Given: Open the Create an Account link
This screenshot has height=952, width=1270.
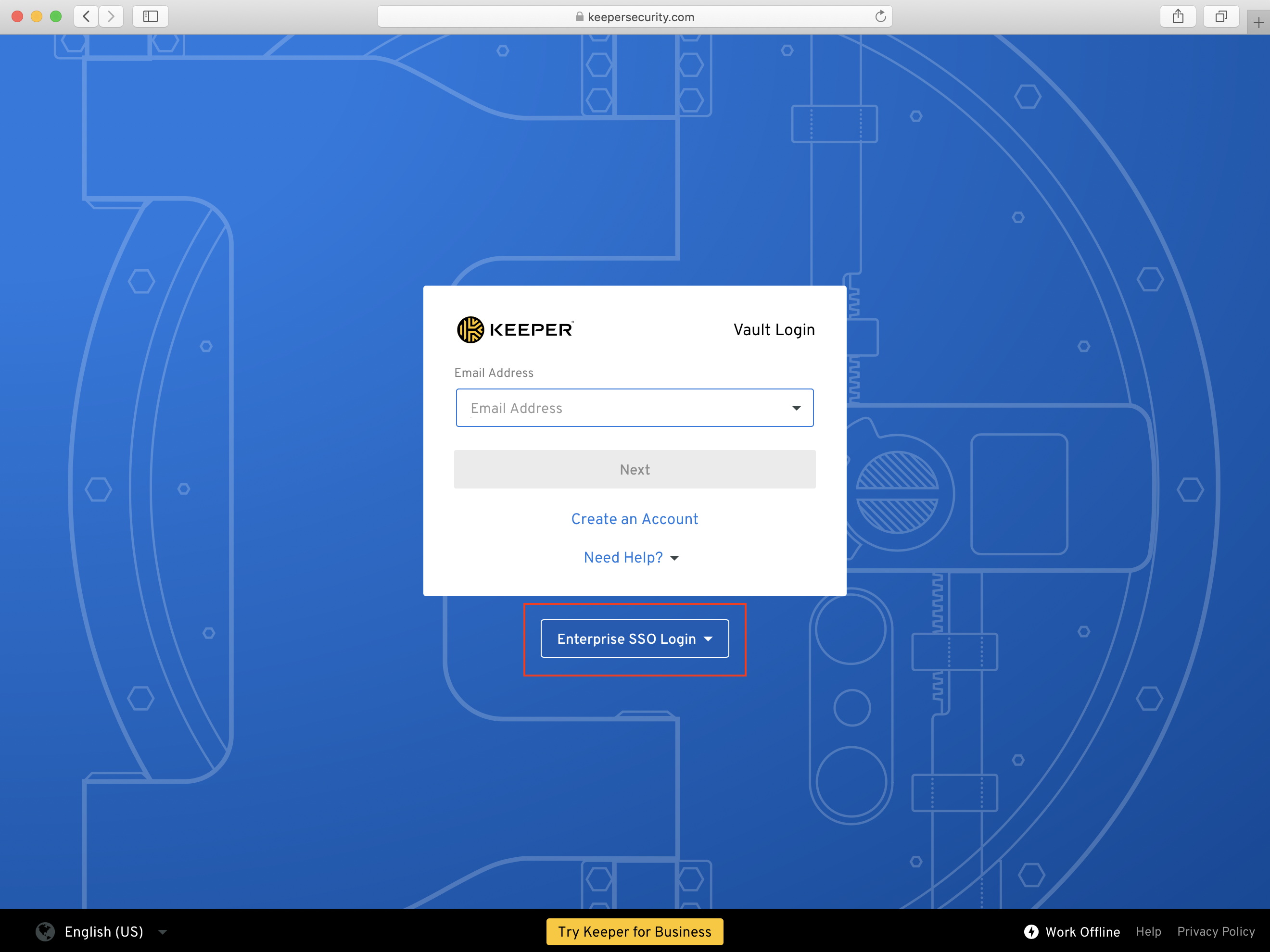Looking at the screenshot, I should [x=635, y=519].
